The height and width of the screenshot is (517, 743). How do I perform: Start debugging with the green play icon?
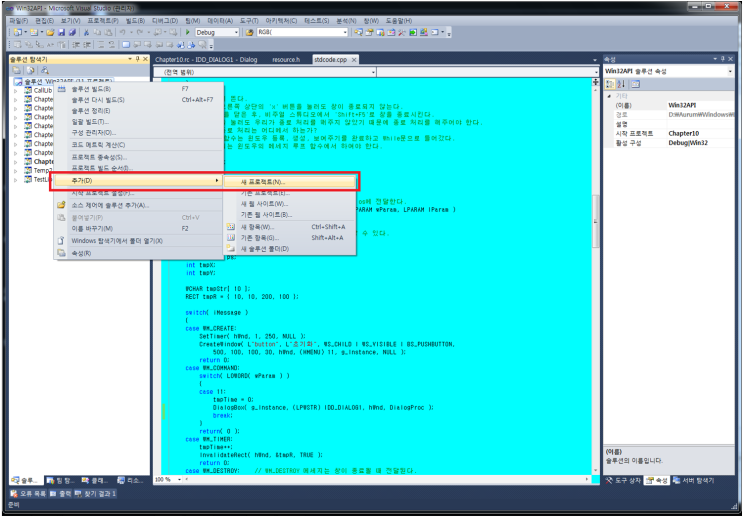[x=188, y=32]
